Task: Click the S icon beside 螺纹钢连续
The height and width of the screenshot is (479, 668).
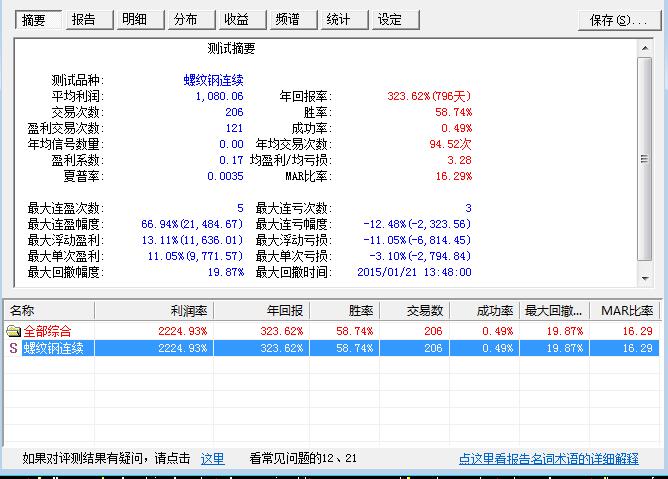Action: (x=13, y=348)
